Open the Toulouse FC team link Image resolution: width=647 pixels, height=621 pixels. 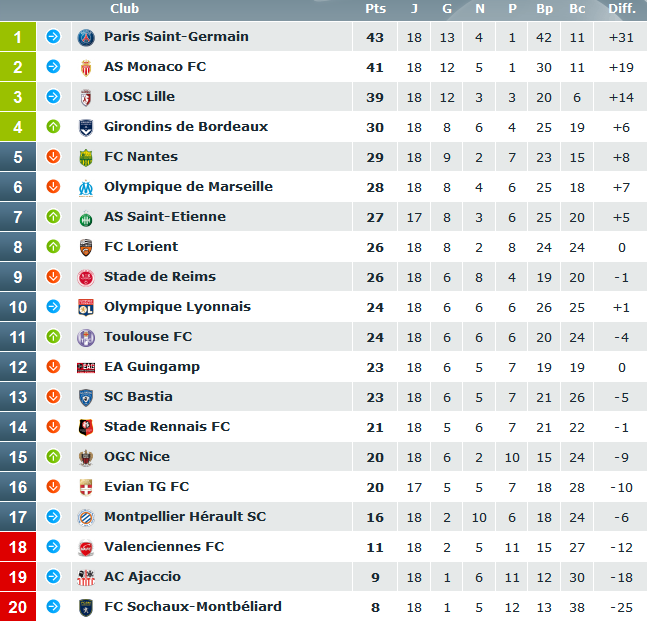coord(148,336)
